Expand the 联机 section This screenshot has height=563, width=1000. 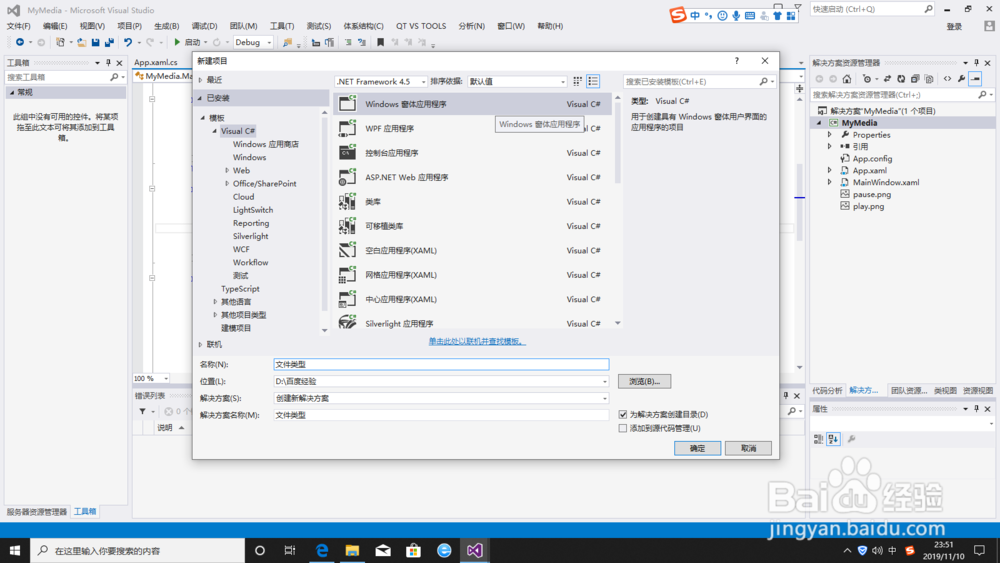(x=200, y=344)
